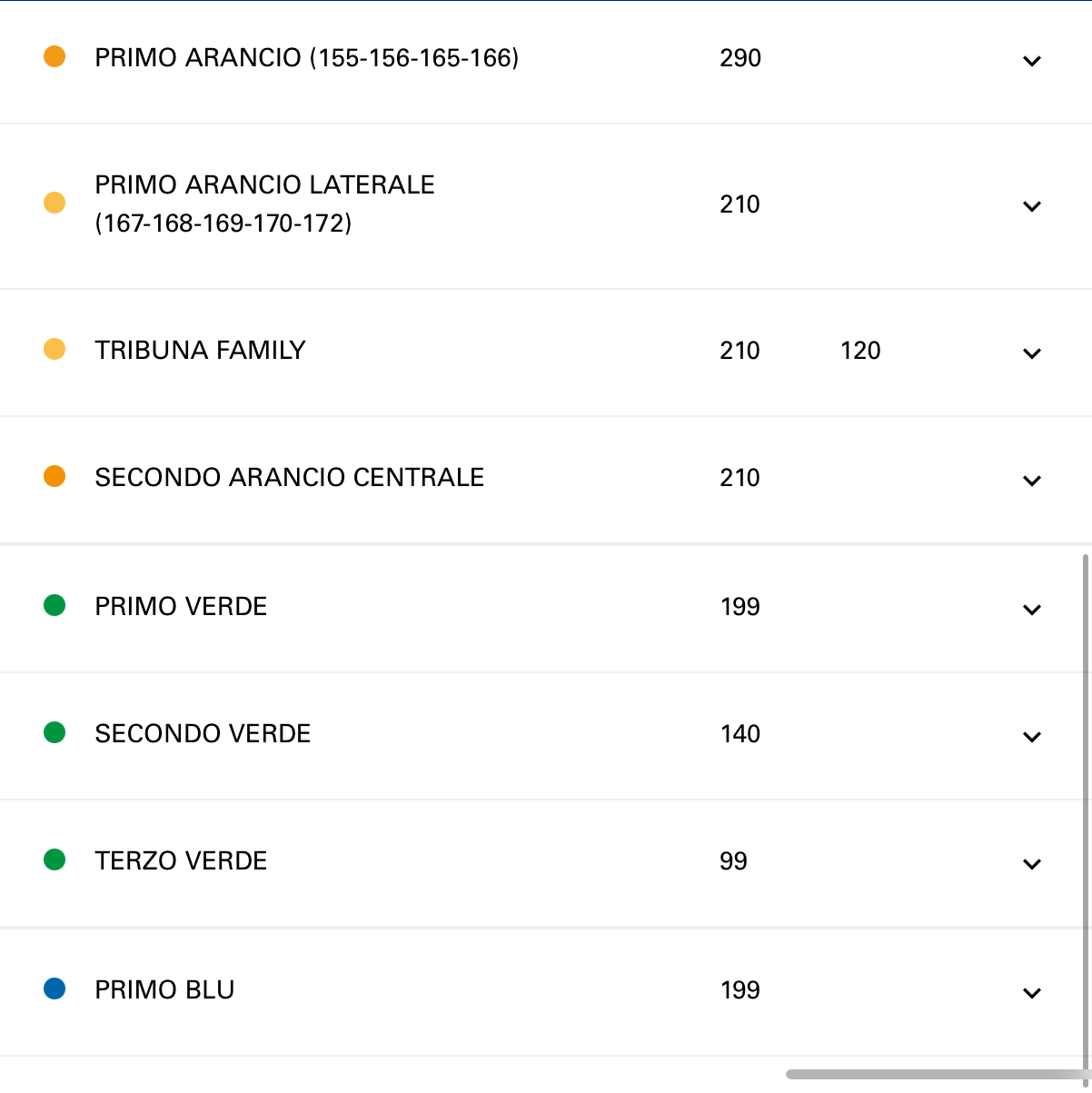Expand the TERZO VERDE chevron

[1031, 864]
